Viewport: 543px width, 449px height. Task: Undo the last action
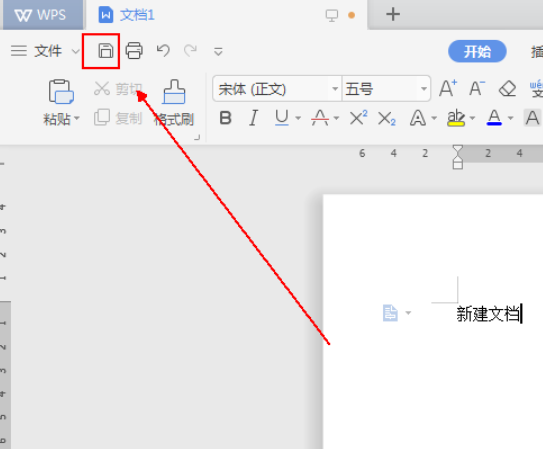click(163, 51)
